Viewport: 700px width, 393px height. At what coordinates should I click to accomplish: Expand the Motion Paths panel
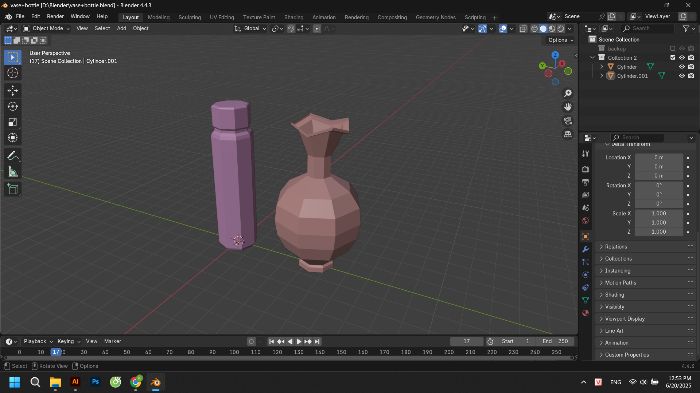point(646,283)
